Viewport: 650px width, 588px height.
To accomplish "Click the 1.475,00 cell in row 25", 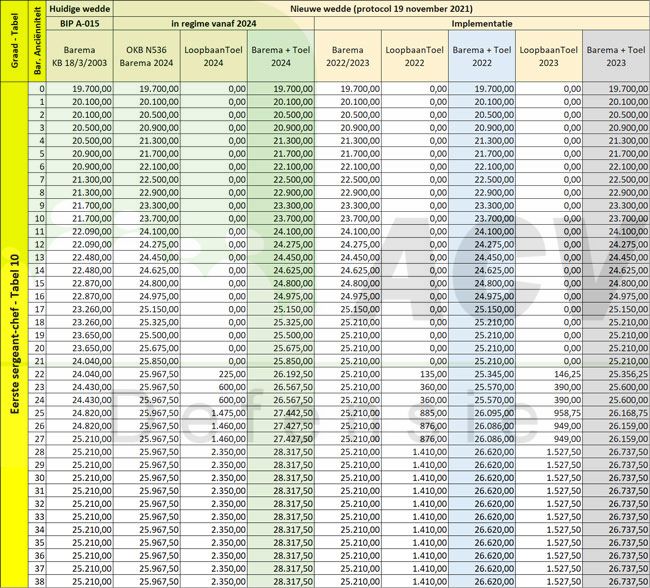I will pos(213,413).
